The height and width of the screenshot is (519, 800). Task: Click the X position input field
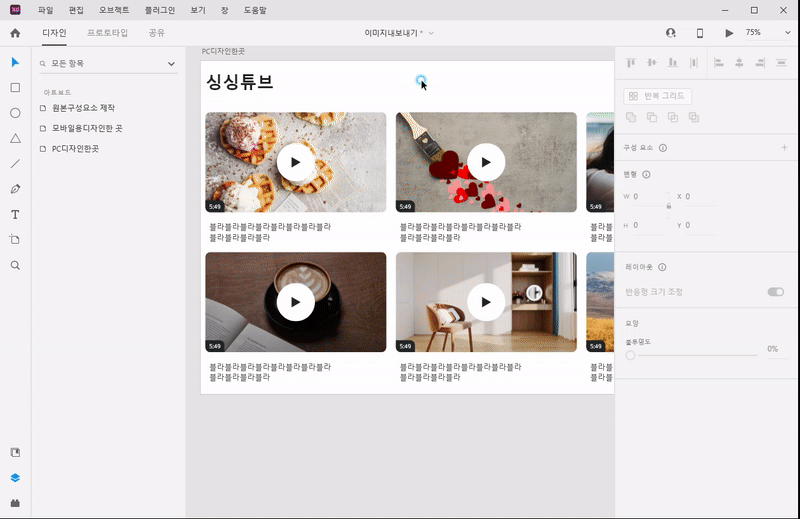[700, 196]
